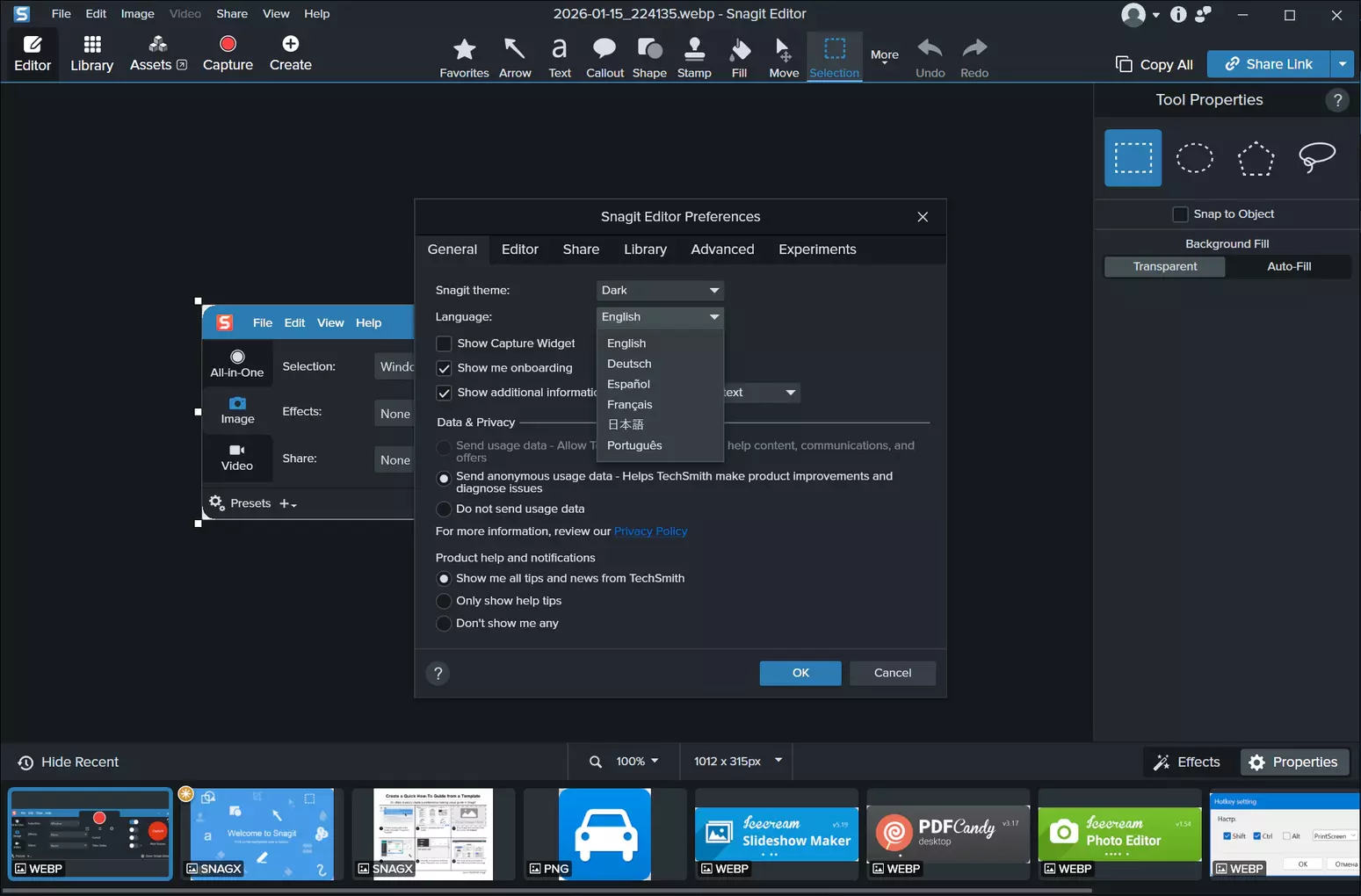Choose the freehand lasso selection shape

coord(1316,158)
